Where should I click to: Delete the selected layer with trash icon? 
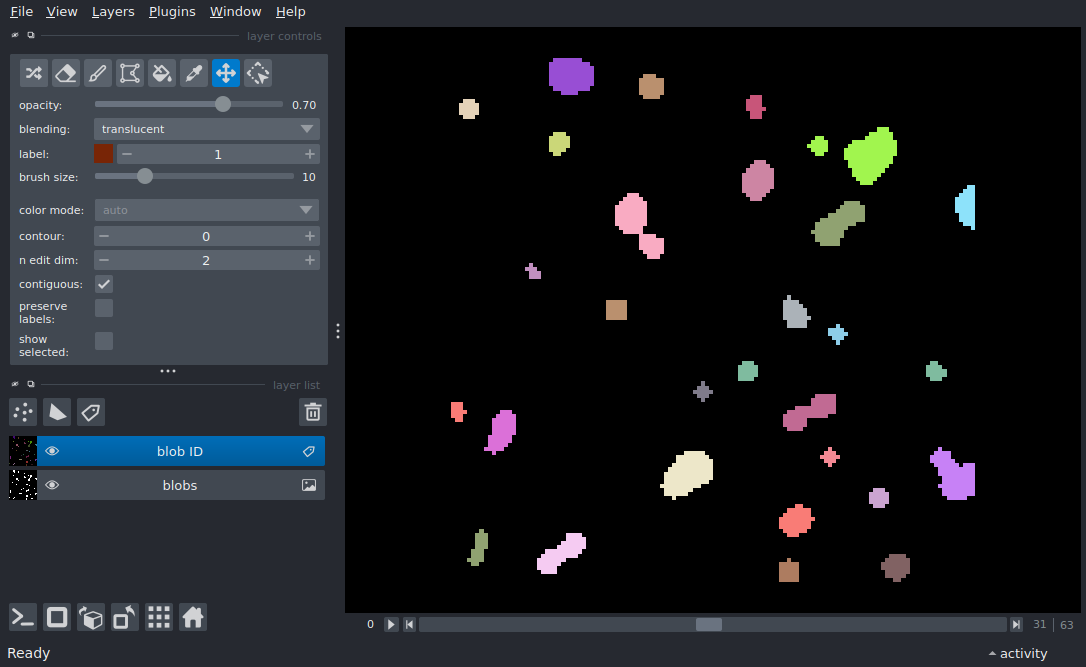(x=312, y=412)
